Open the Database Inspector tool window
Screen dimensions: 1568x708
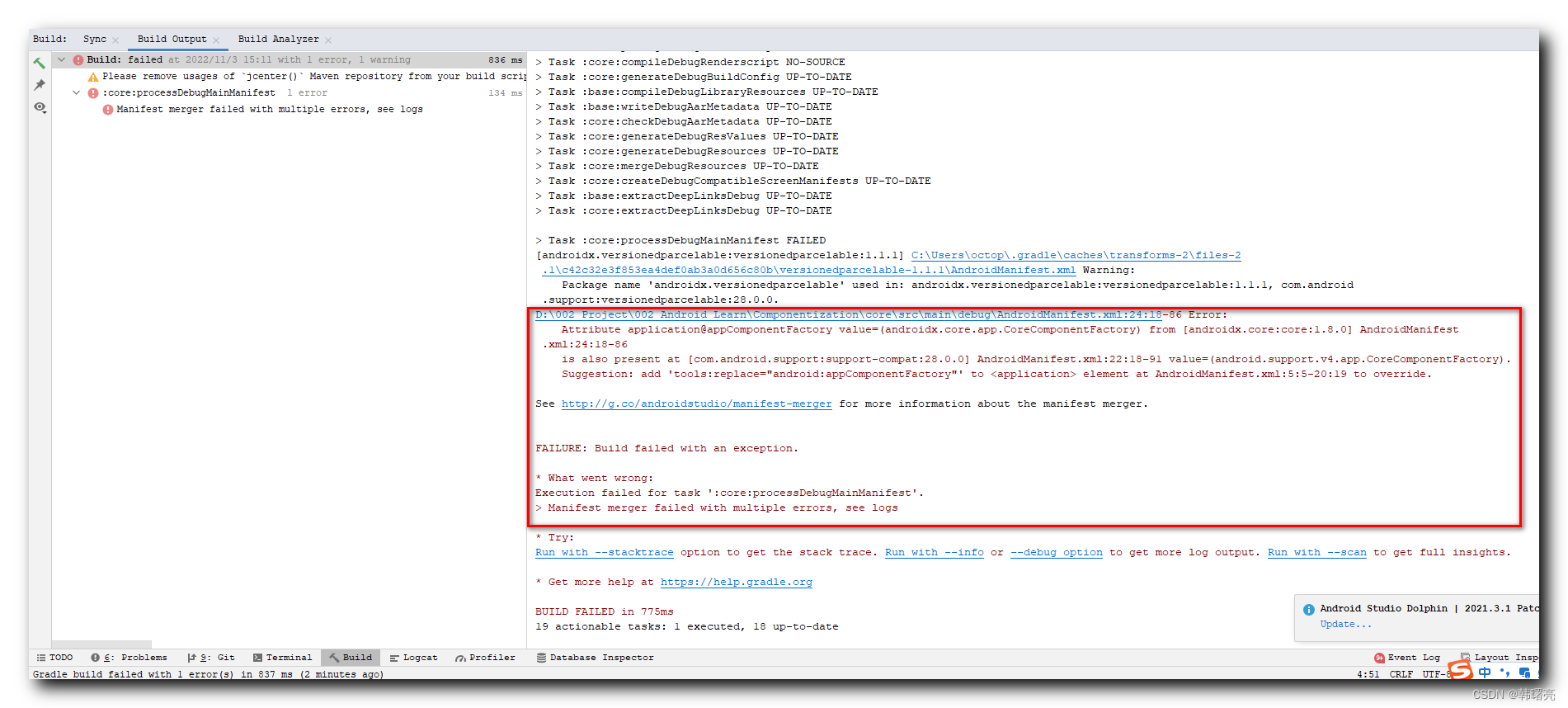(x=595, y=658)
